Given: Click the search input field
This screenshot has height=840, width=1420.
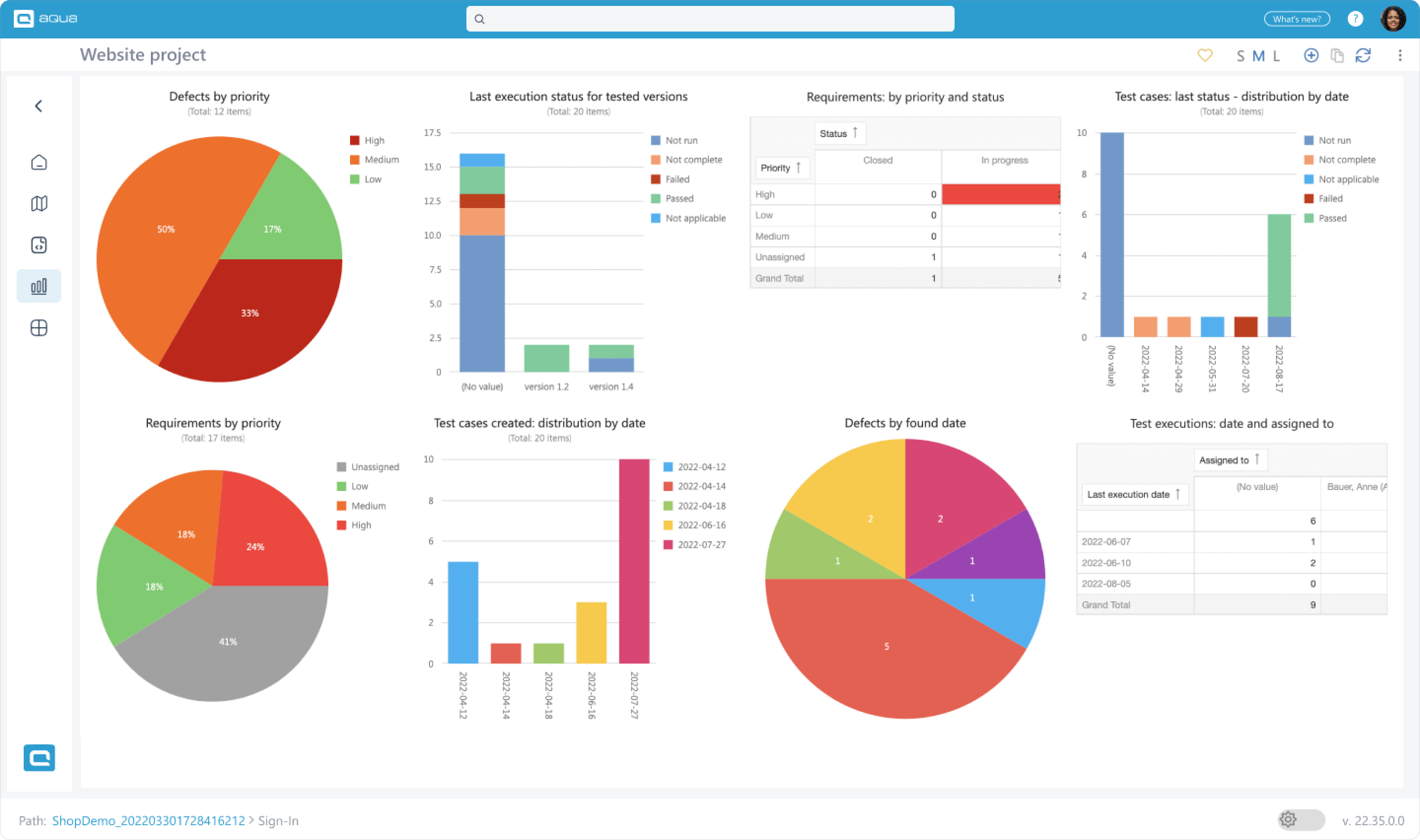Looking at the screenshot, I should click(710, 19).
